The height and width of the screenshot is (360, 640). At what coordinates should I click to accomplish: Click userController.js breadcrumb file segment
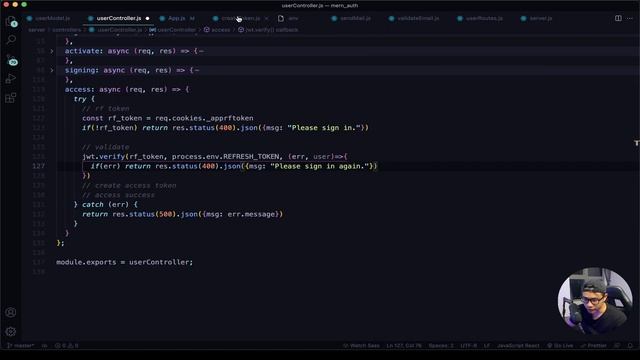point(116,30)
